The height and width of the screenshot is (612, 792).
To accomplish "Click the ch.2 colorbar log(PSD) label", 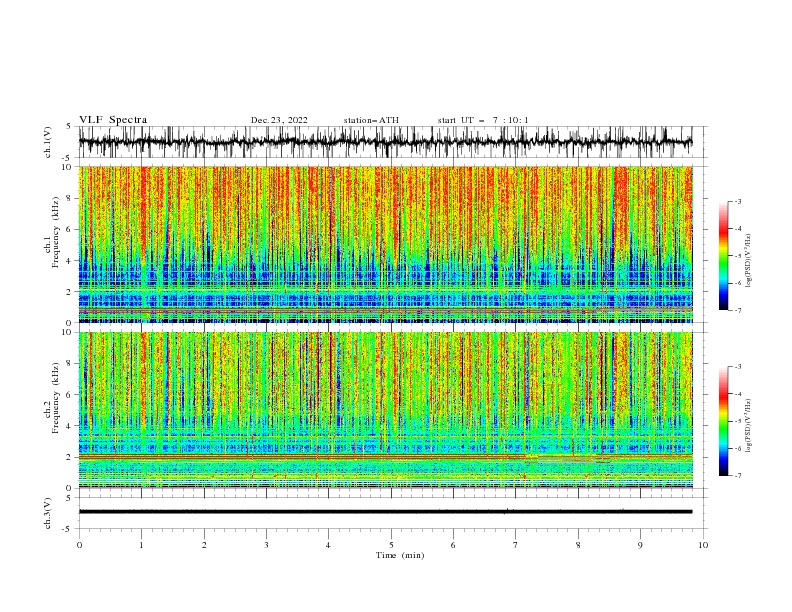I will click(x=749, y=425).
